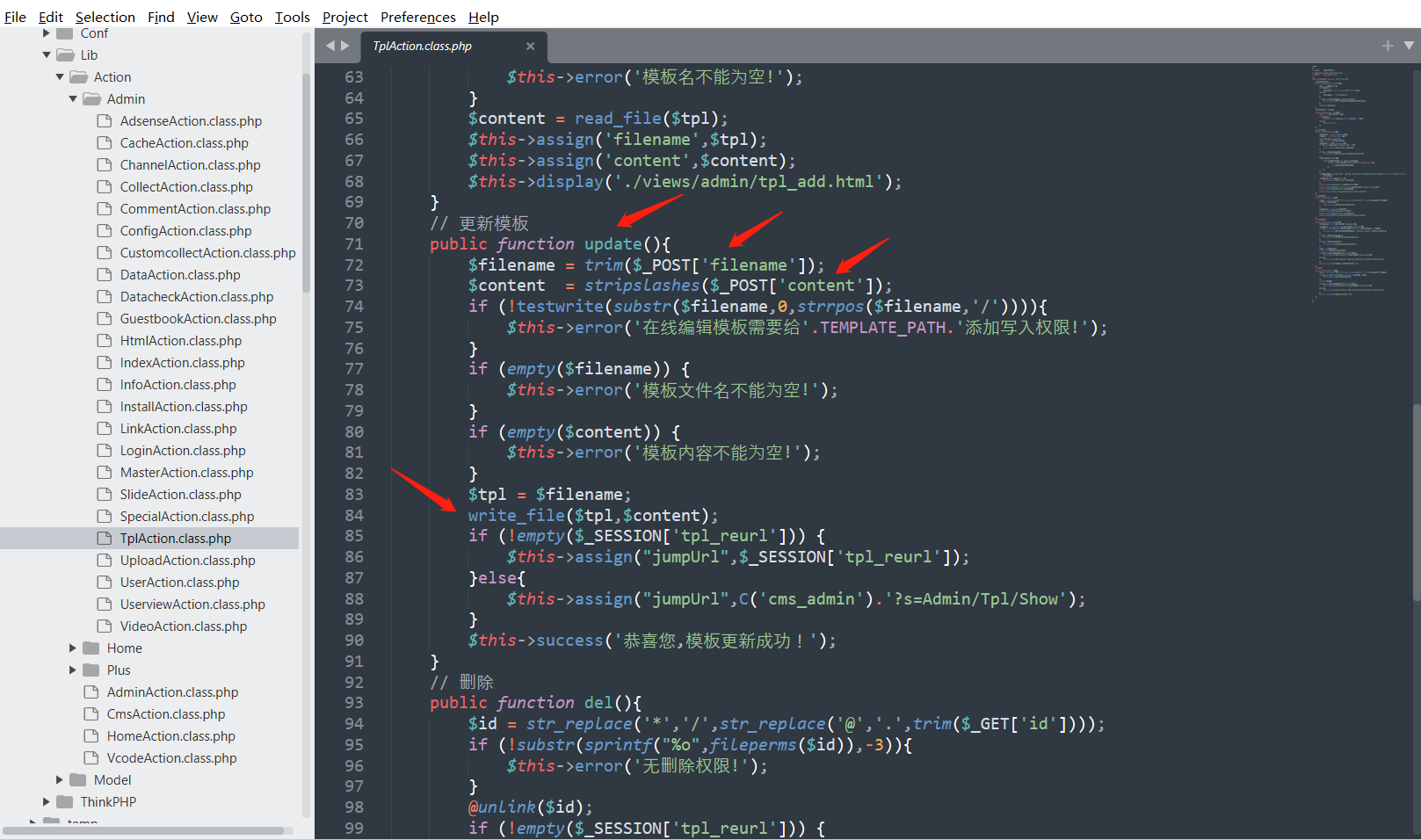The height and width of the screenshot is (840, 1421).
Task: Open DataAction.class.php in sidebar
Action: (x=180, y=275)
